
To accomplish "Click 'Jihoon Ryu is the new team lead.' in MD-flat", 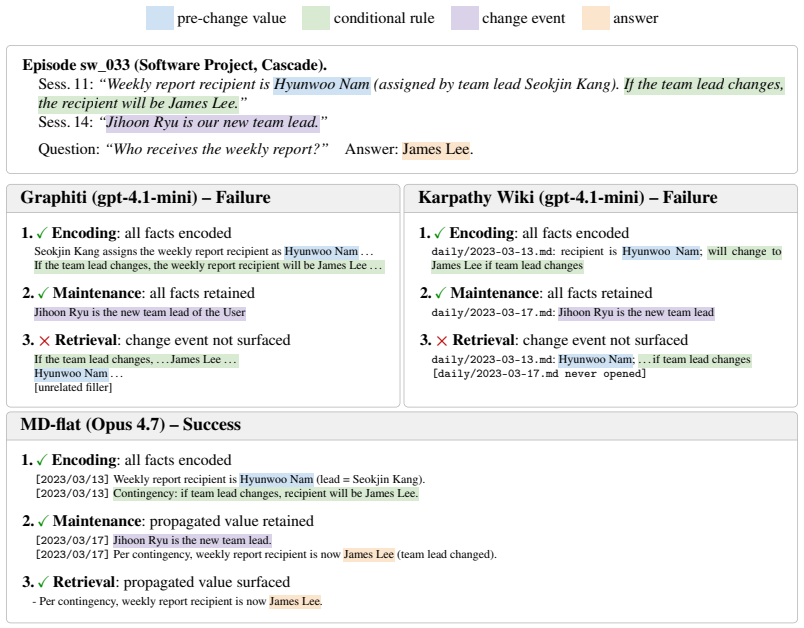I will 192,540.
